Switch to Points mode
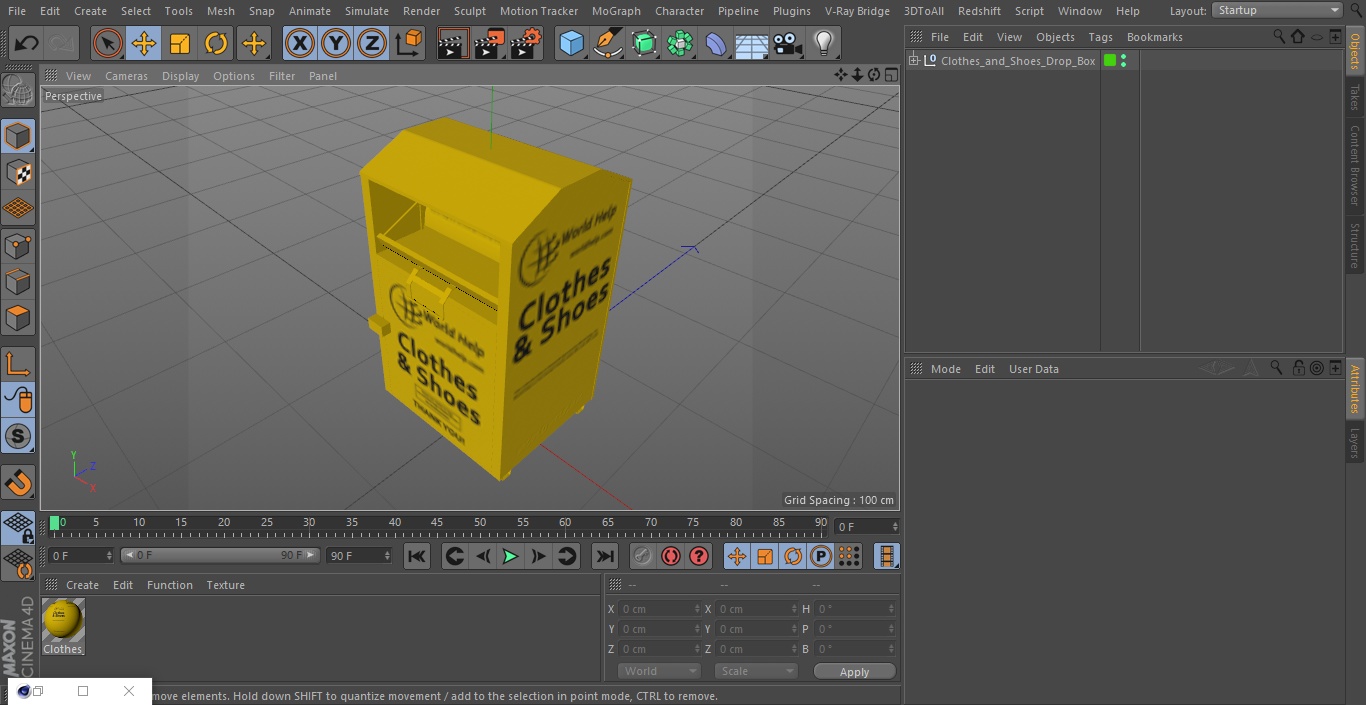Image resolution: width=1366 pixels, height=705 pixels. click(x=18, y=245)
